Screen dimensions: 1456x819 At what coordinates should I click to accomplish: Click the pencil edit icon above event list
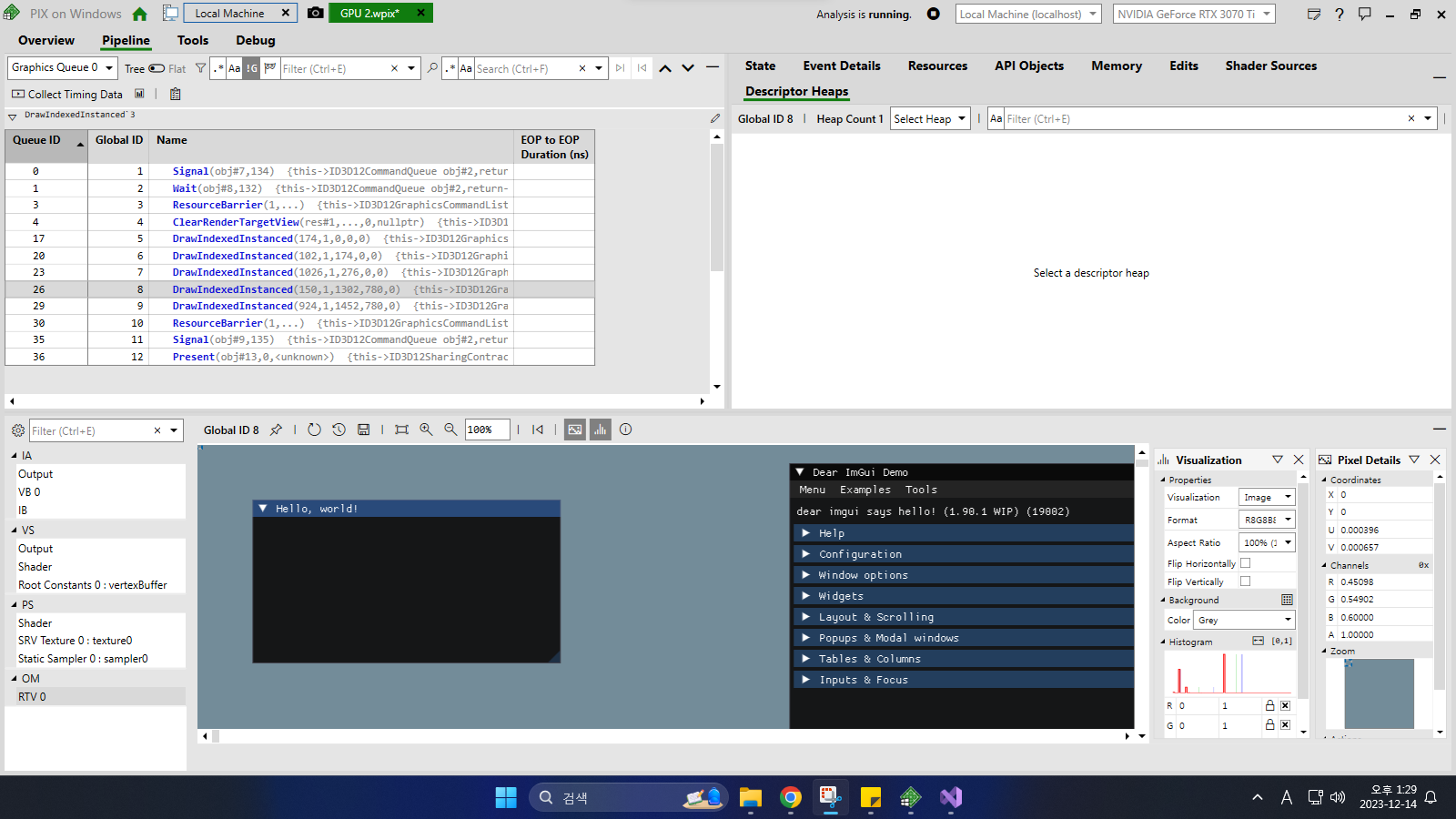(x=715, y=118)
